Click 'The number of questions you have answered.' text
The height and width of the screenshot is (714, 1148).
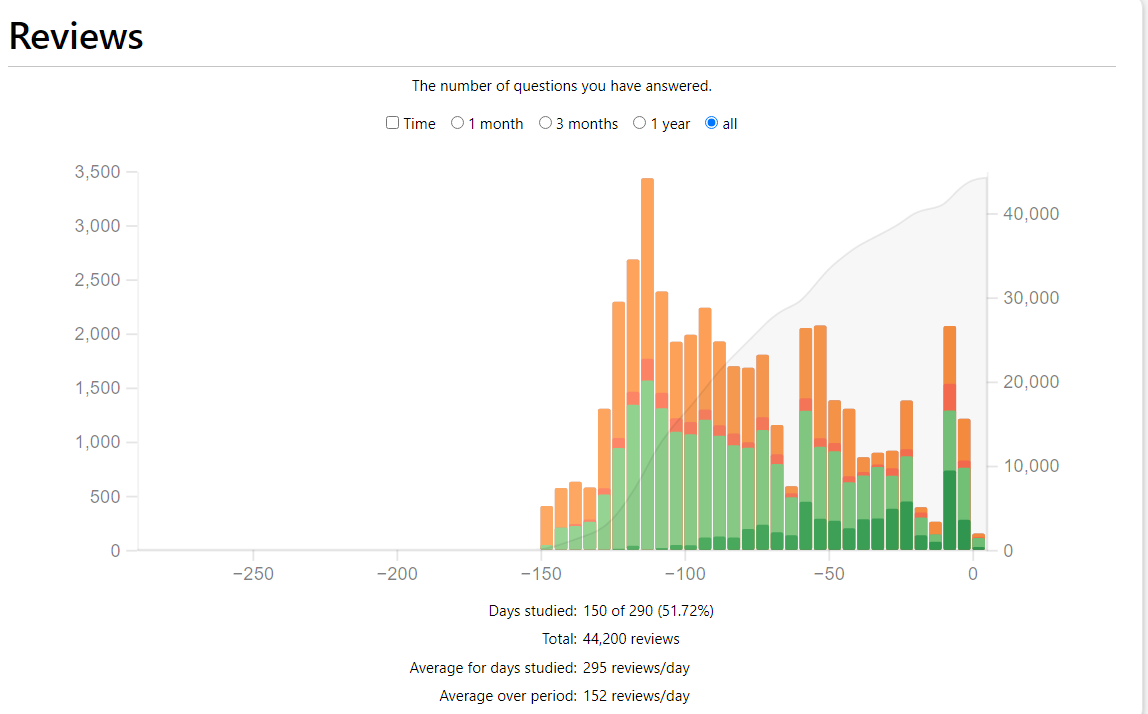[562, 86]
